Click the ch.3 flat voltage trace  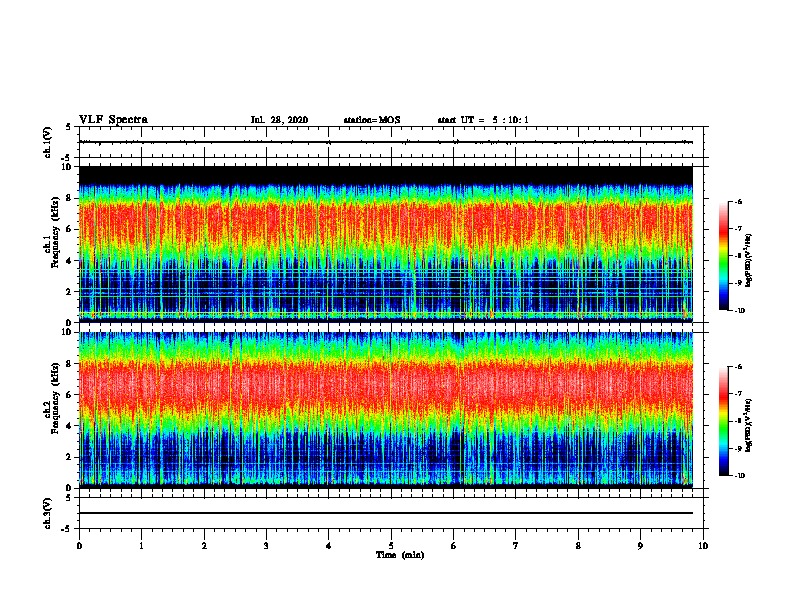click(386, 513)
